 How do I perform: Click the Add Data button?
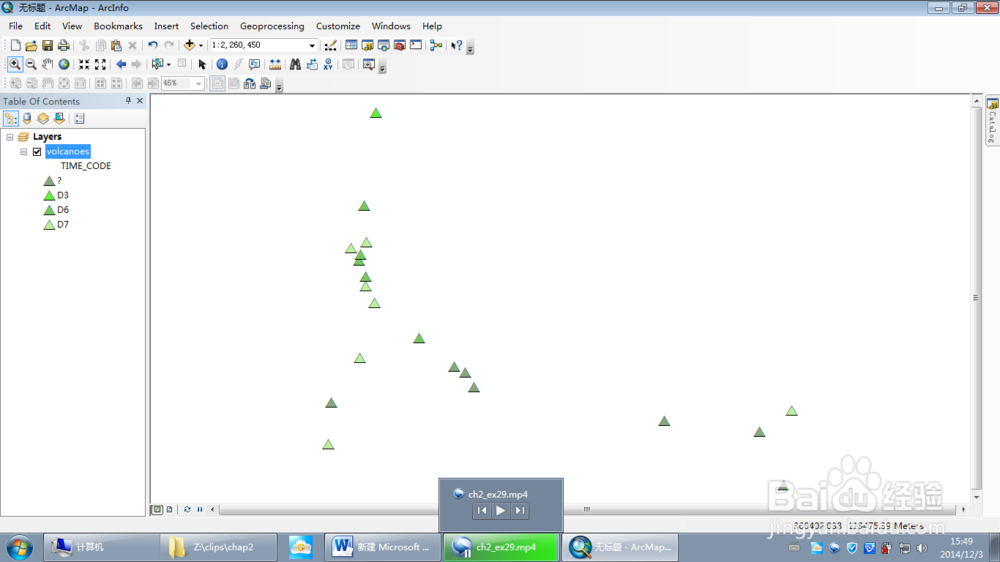click(189, 45)
